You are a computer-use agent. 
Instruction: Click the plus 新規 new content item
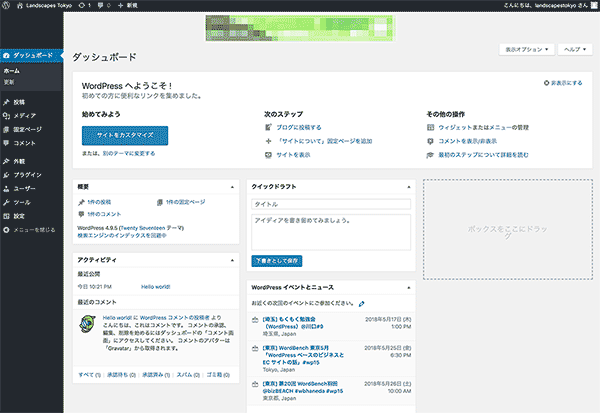(x=127, y=5)
